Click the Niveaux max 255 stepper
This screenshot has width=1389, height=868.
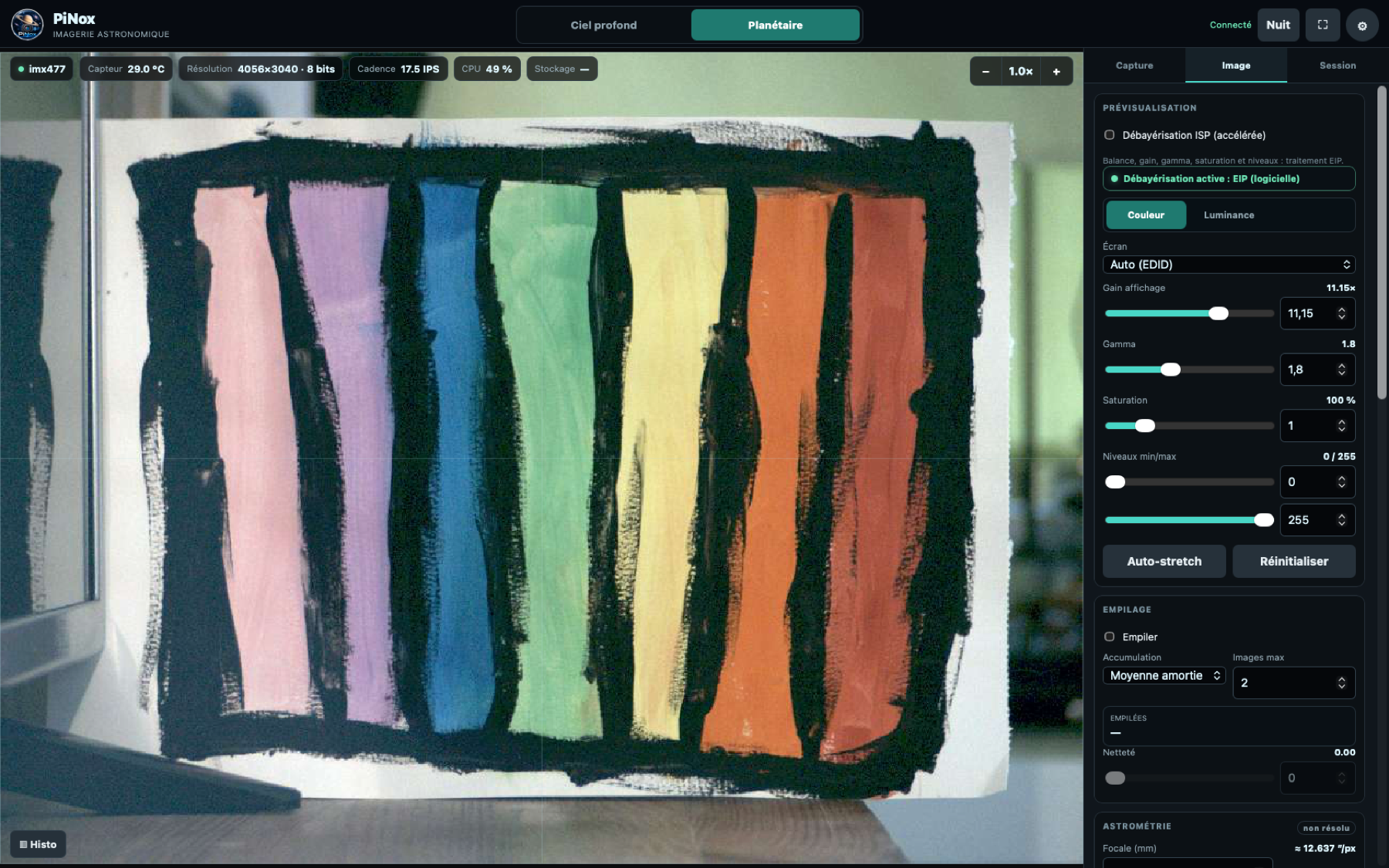pos(1341,520)
